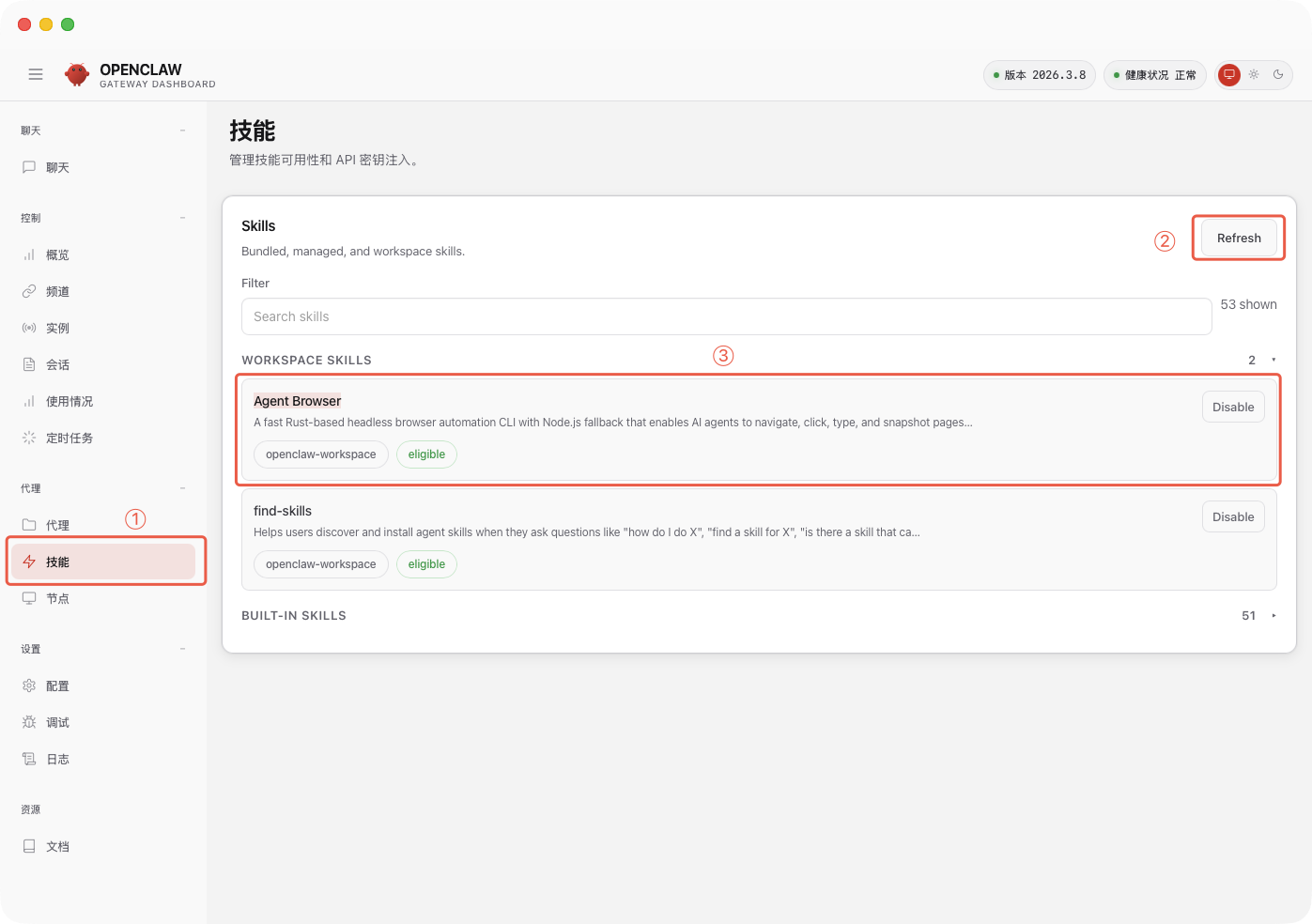
Task: Disable the Agent Browser skill
Action: 1232,407
